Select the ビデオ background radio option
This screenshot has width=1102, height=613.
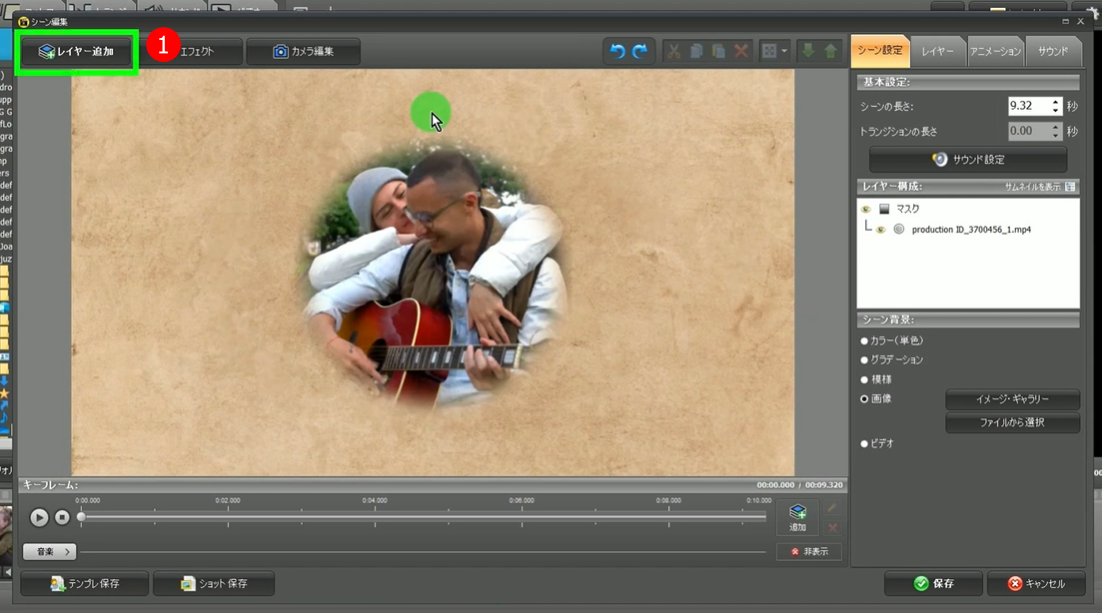tap(865, 443)
